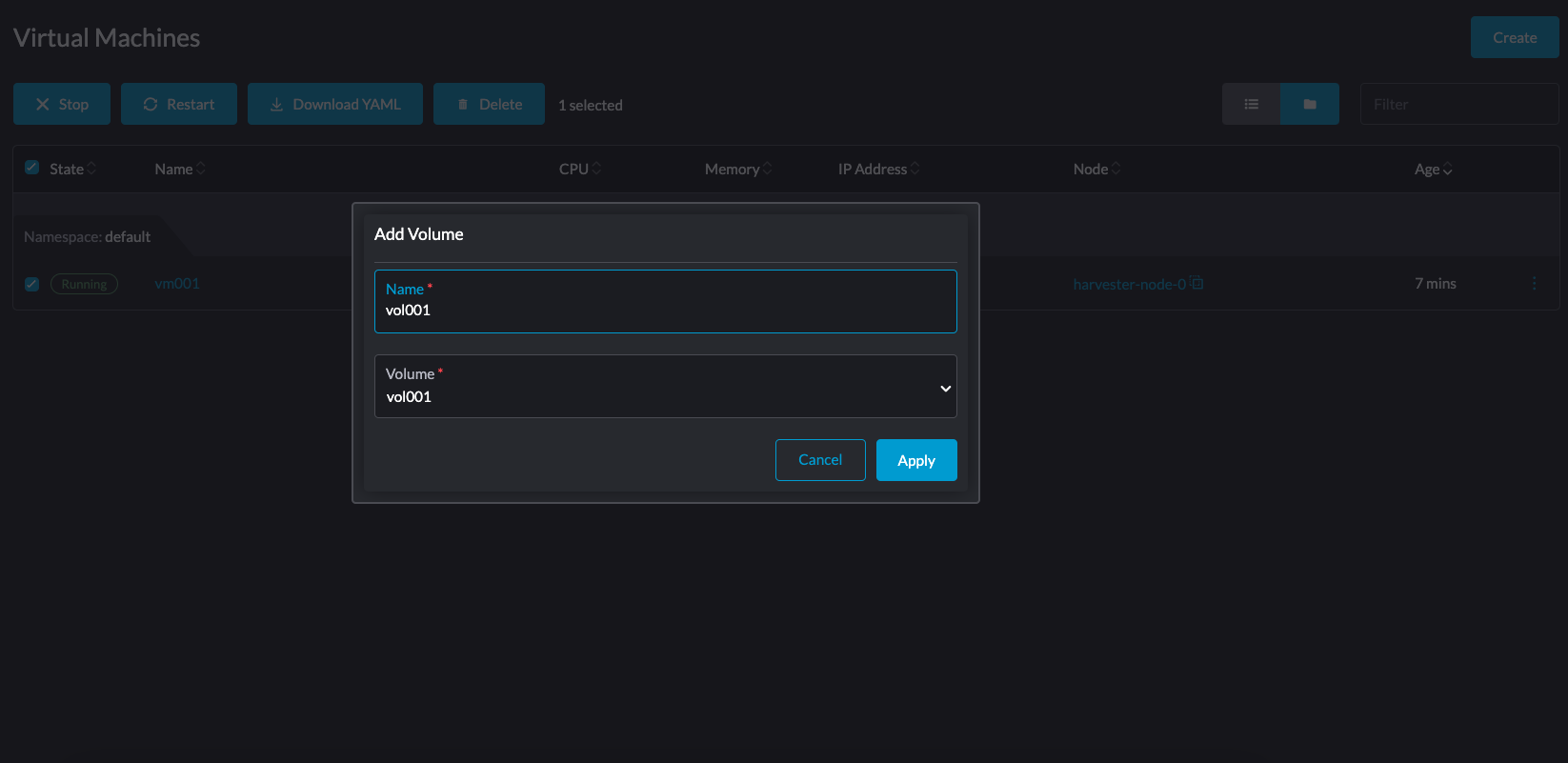Copy harvester-node-0 name via copy icon
The height and width of the screenshot is (763, 1568).
1197,284
